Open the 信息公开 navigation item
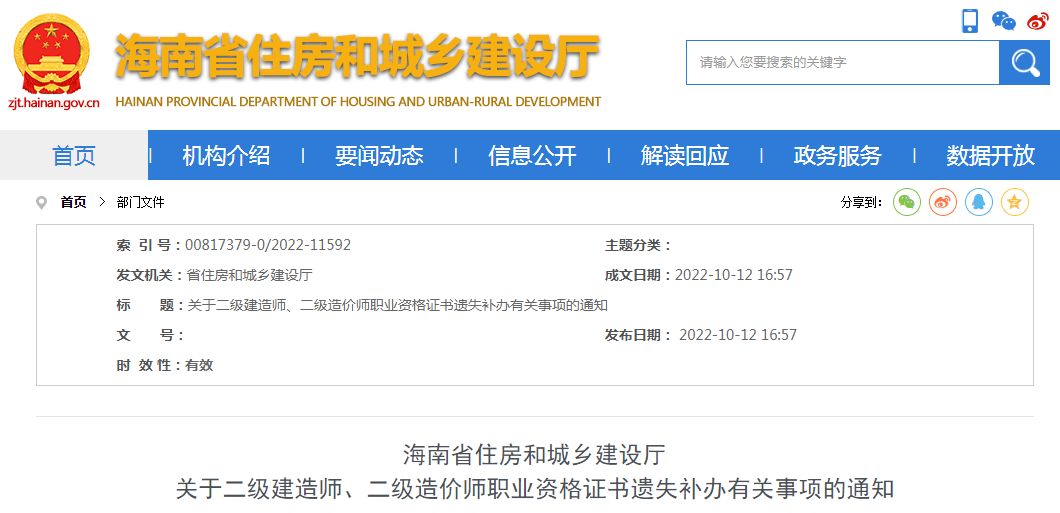The width and height of the screenshot is (1060, 513). [x=532, y=155]
